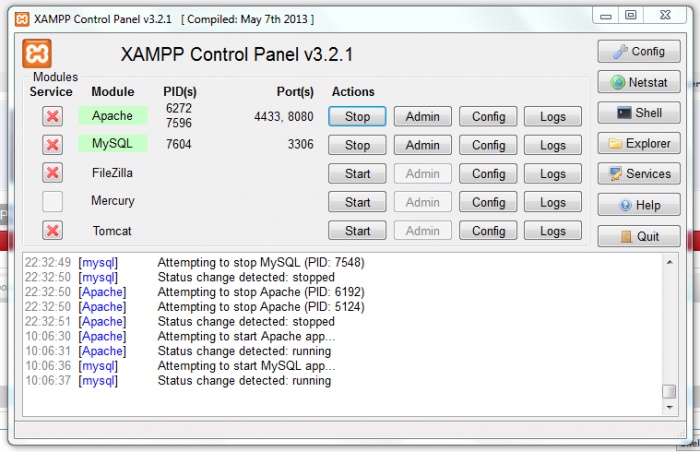The width and height of the screenshot is (700, 452).
Task: Click MySQL port 3306 text
Action: (300, 144)
